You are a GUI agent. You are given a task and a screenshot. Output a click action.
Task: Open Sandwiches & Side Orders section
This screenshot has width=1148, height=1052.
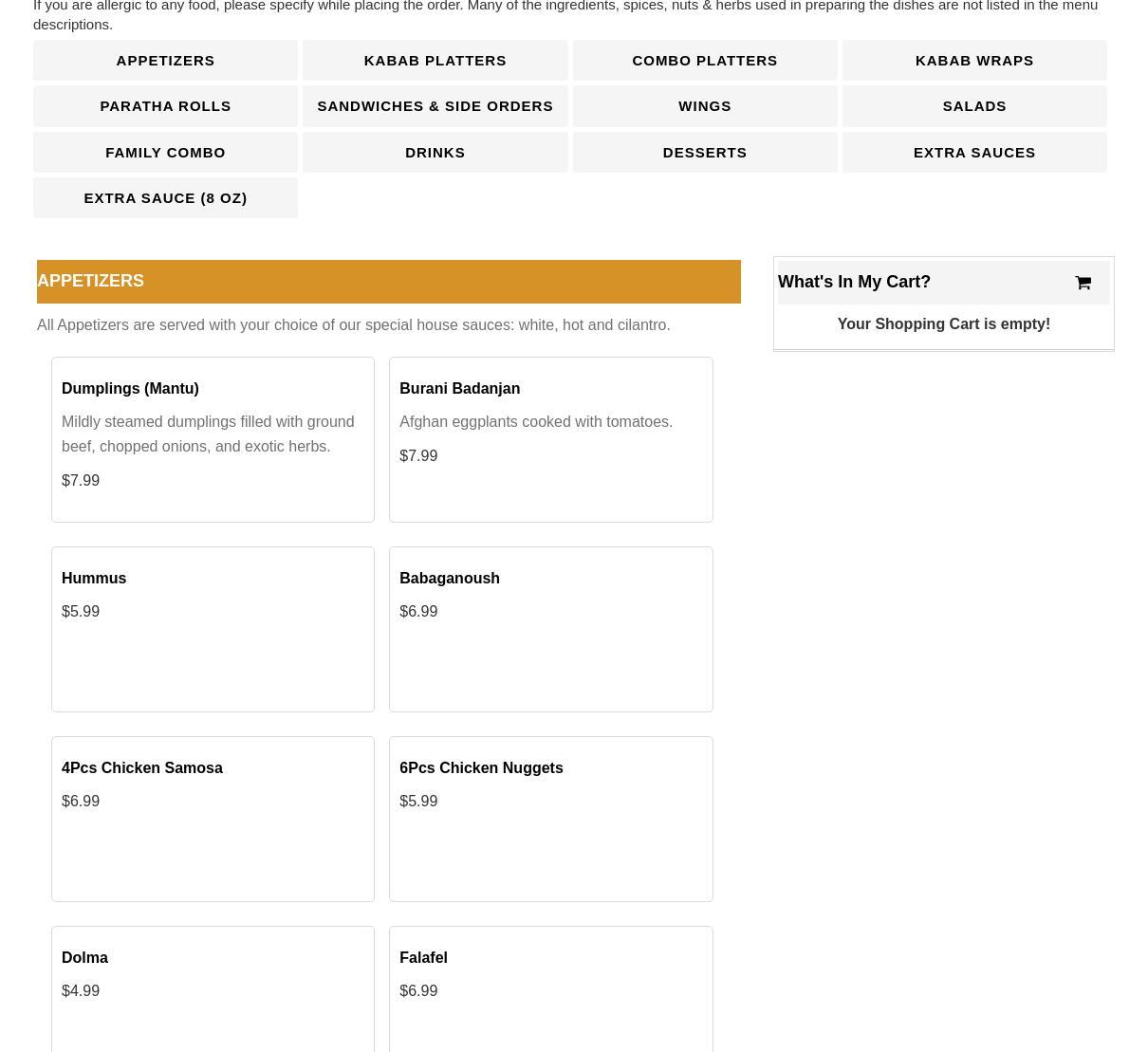coord(435,106)
